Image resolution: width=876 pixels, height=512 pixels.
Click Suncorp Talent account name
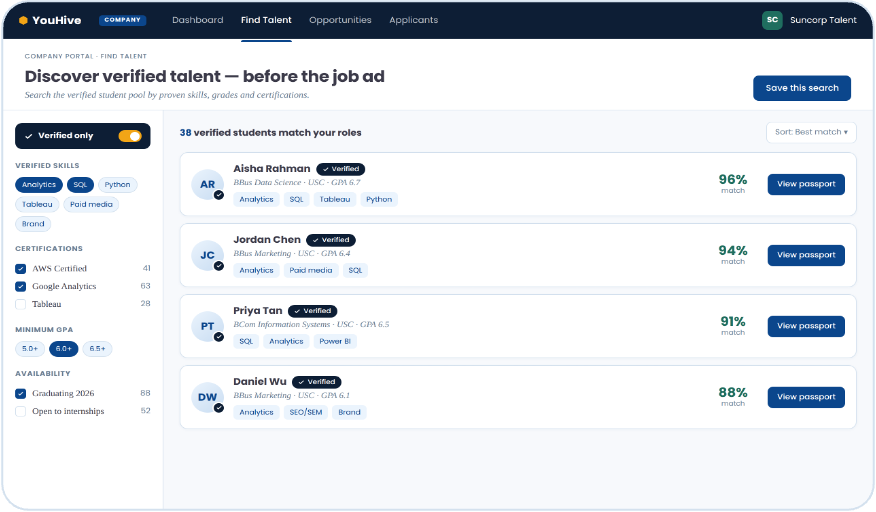(x=823, y=20)
